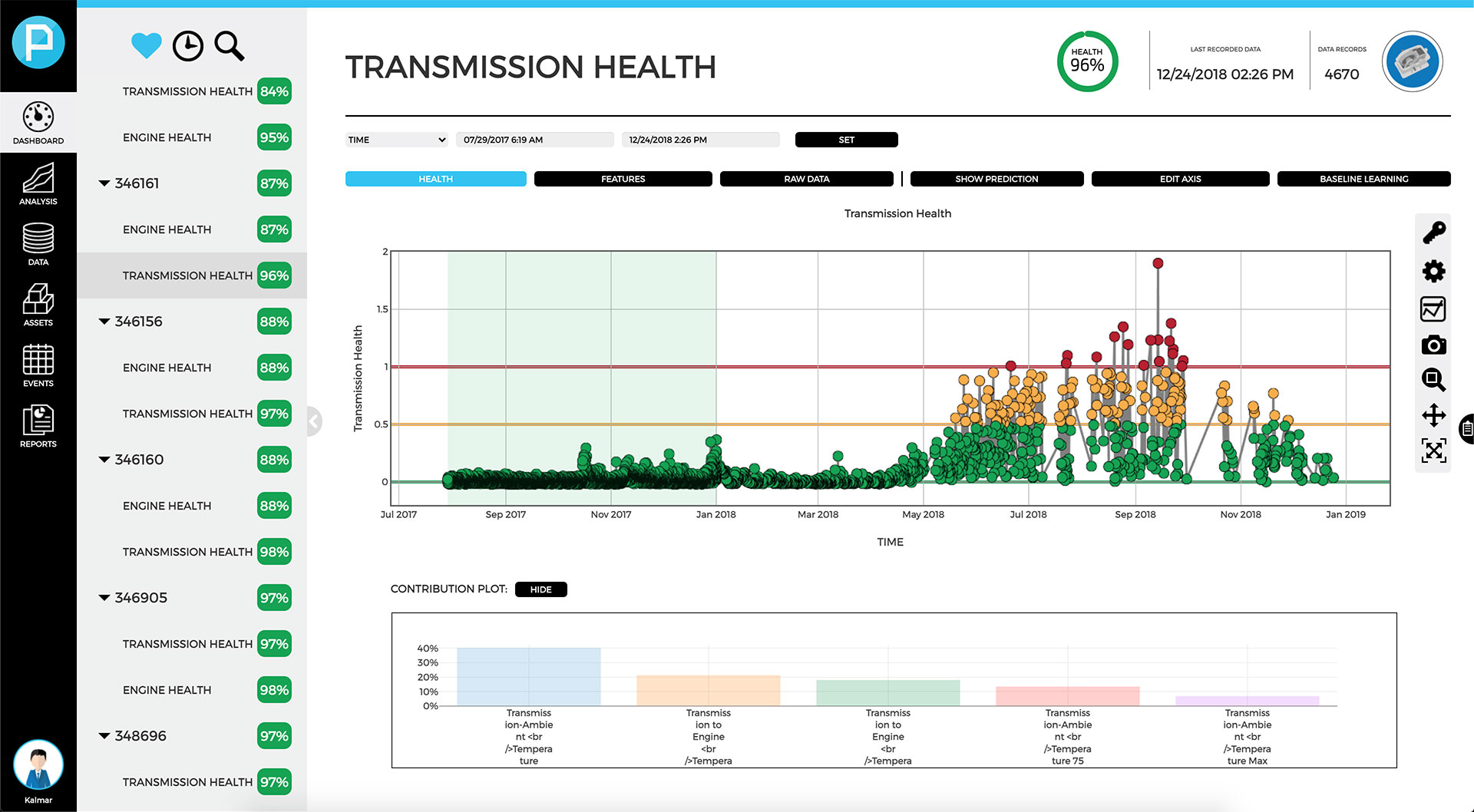The width and height of the screenshot is (1474, 812).
Task: Open the Events calendar icon
Action: [x=38, y=365]
